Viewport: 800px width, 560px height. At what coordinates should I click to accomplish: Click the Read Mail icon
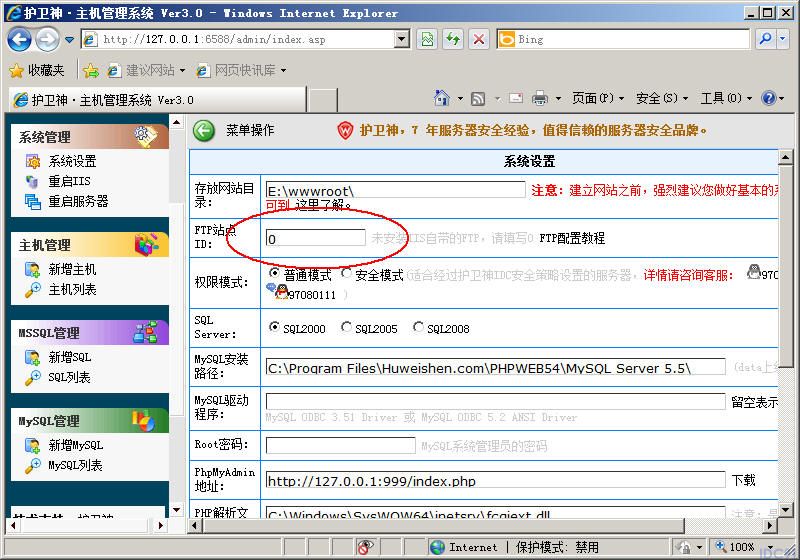tap(516, 97)
